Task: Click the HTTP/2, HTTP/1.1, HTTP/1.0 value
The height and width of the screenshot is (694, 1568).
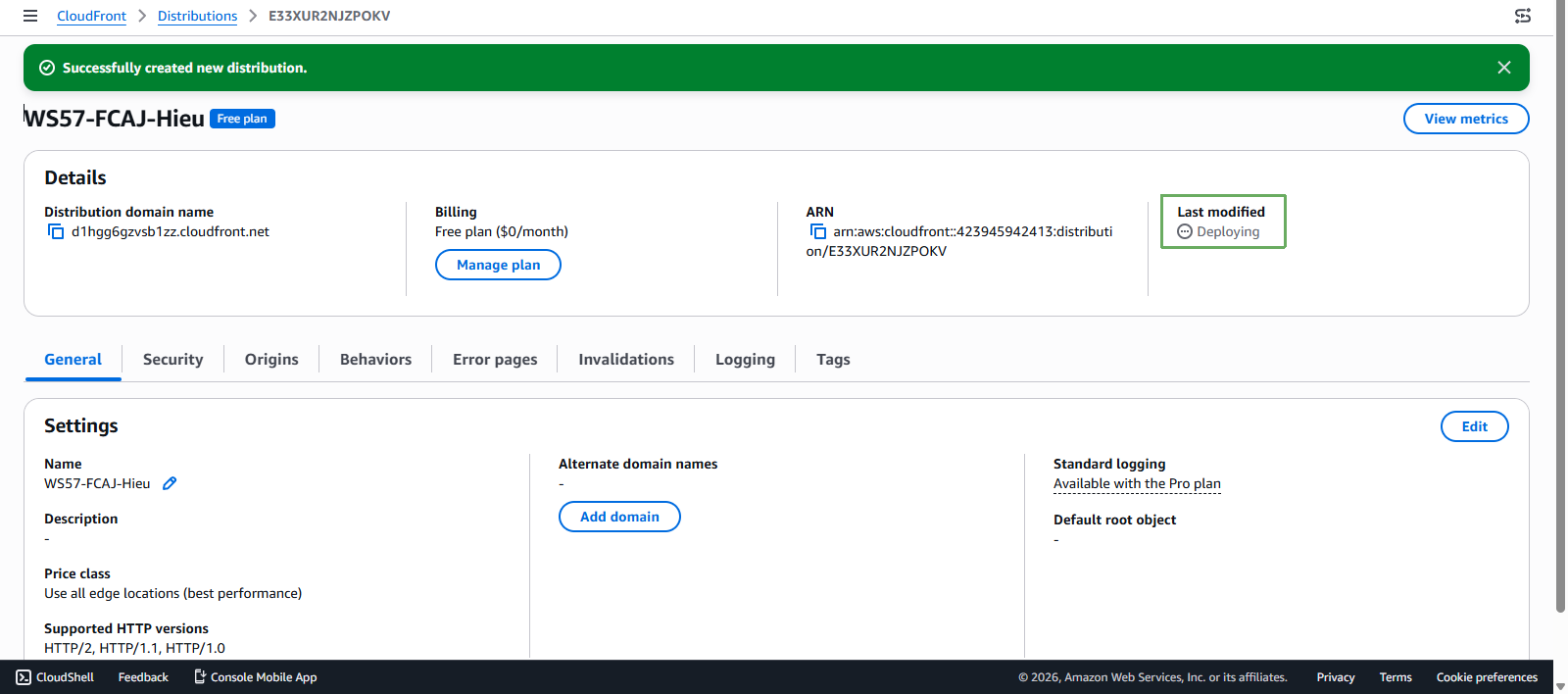Action: point(134,648)
